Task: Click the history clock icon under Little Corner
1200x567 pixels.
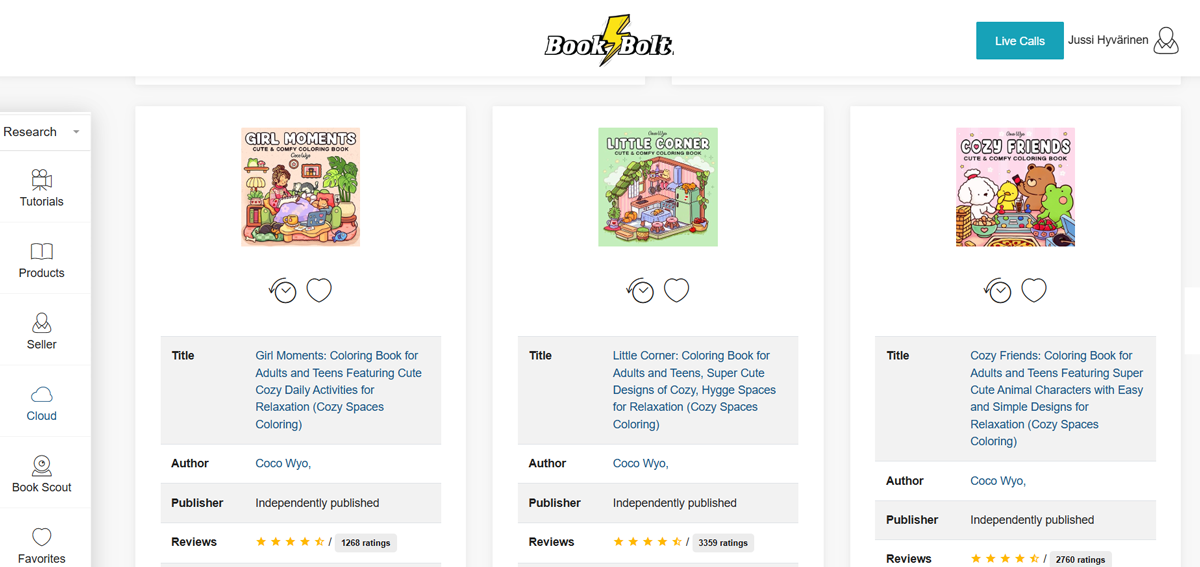Action: [x=641, y=291]
